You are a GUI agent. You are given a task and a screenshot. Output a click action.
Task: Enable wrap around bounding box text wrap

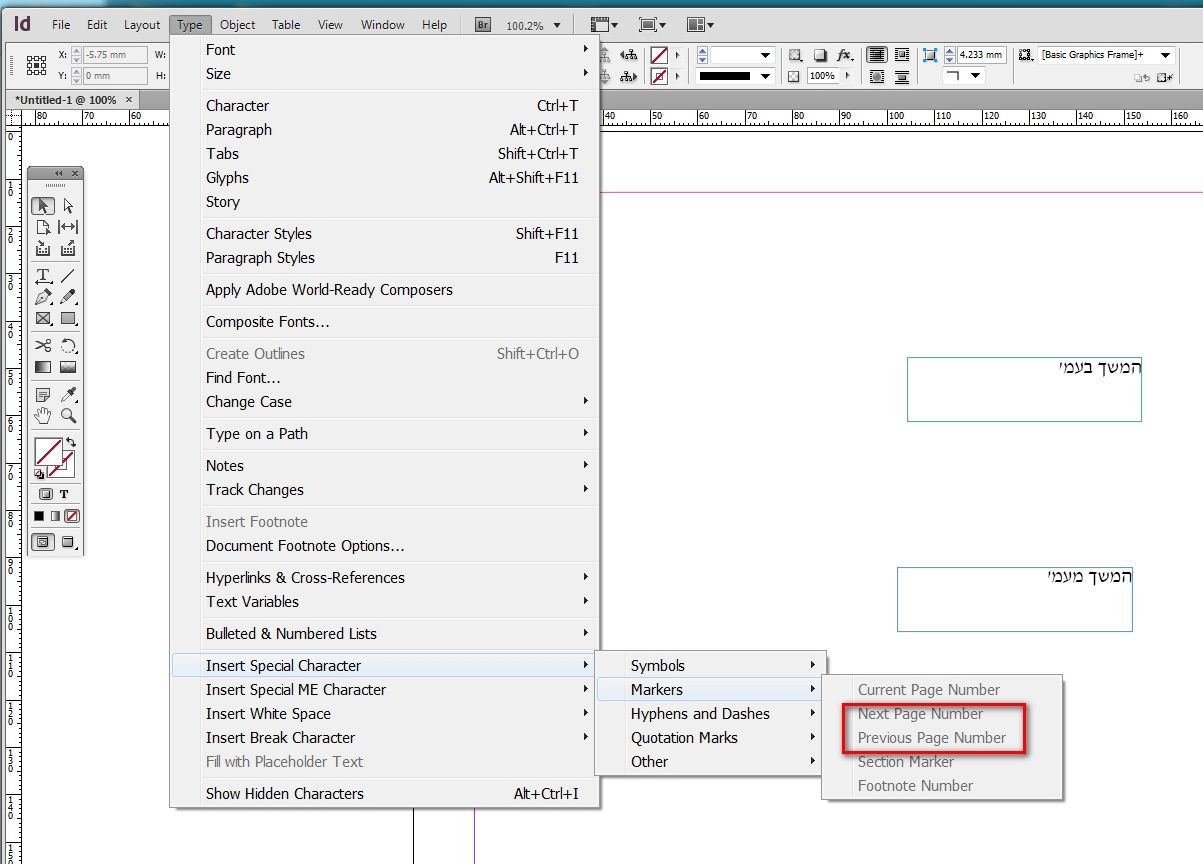pyautogui.click(x=901, y=55)
